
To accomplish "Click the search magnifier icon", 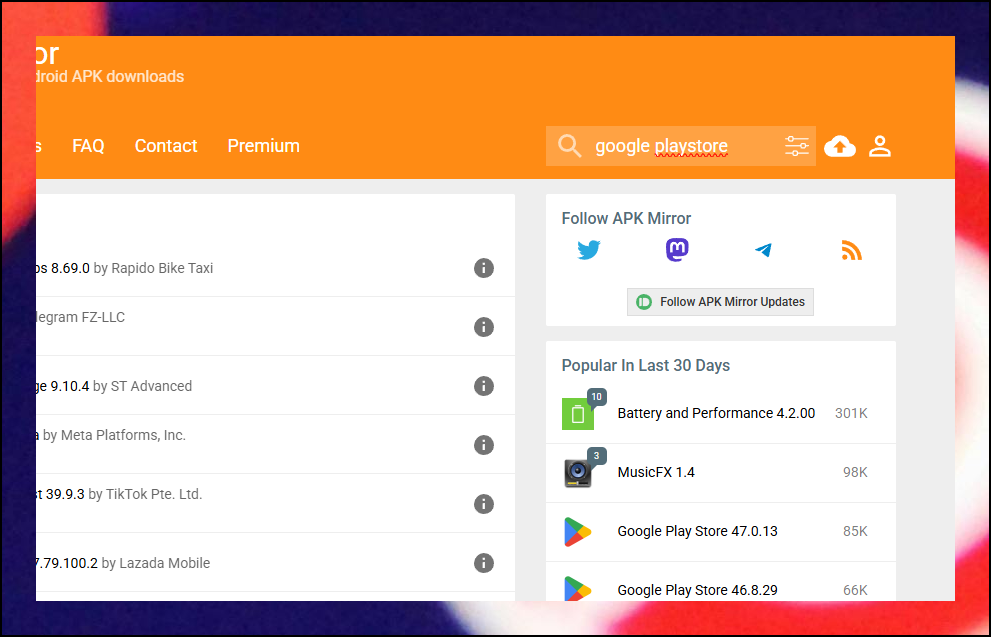I will point(569,146).
